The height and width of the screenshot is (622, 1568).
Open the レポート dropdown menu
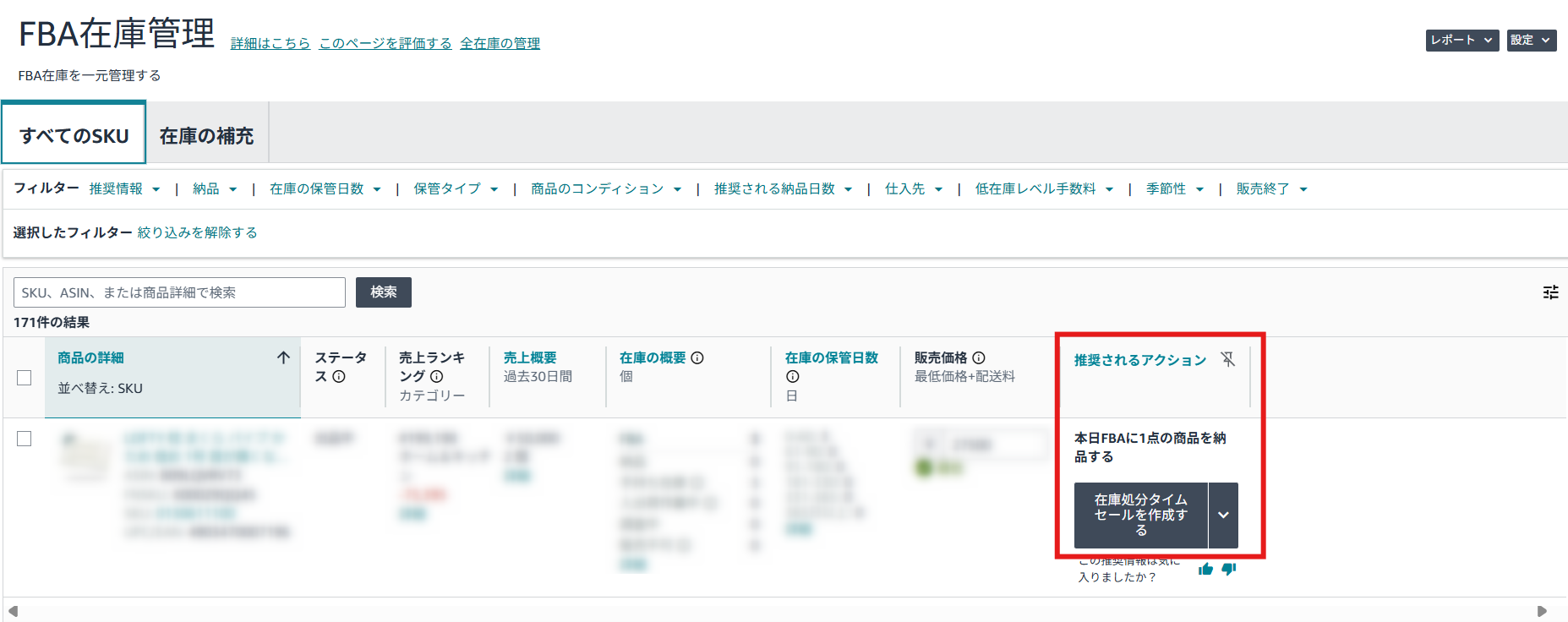[1461, 41]
